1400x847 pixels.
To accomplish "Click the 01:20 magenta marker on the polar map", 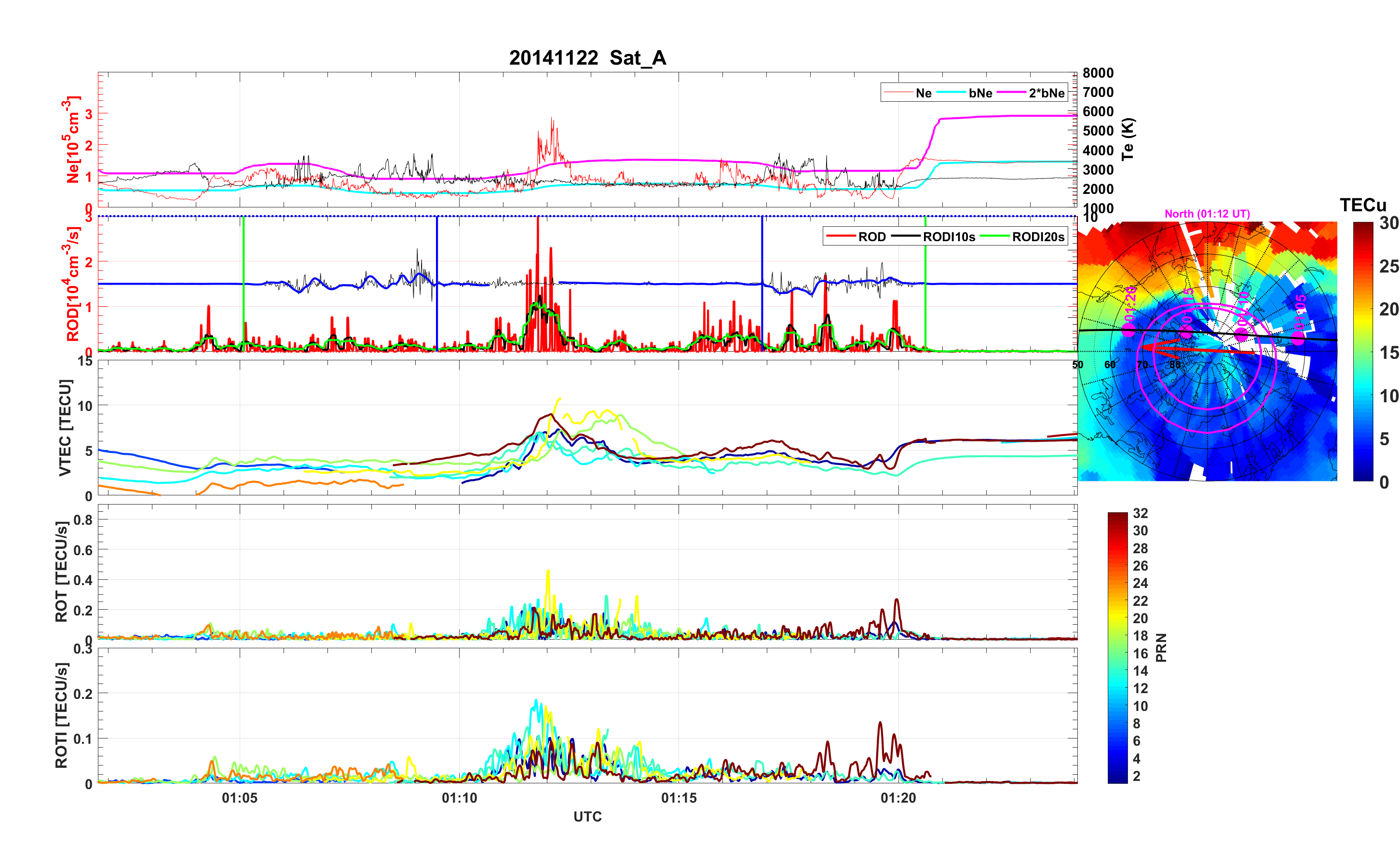I will click(x=1128, y=330).
